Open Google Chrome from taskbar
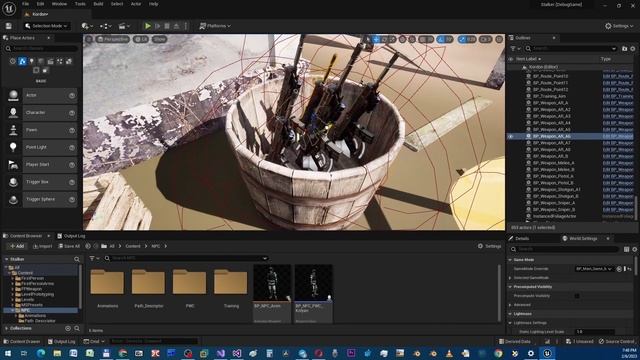The width and height of the screenshot is (640, 360). click(x=498, y=353)
